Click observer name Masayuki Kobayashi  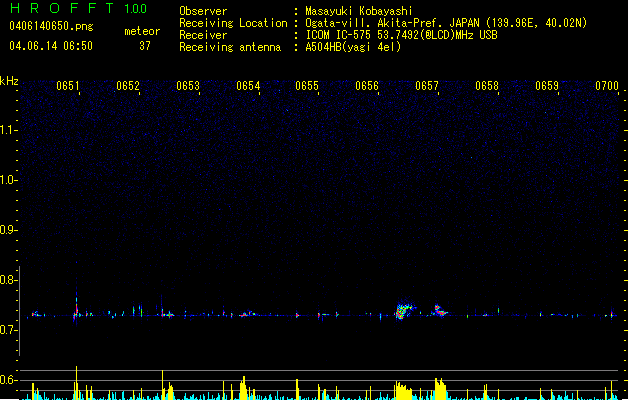tap(359, 11)
